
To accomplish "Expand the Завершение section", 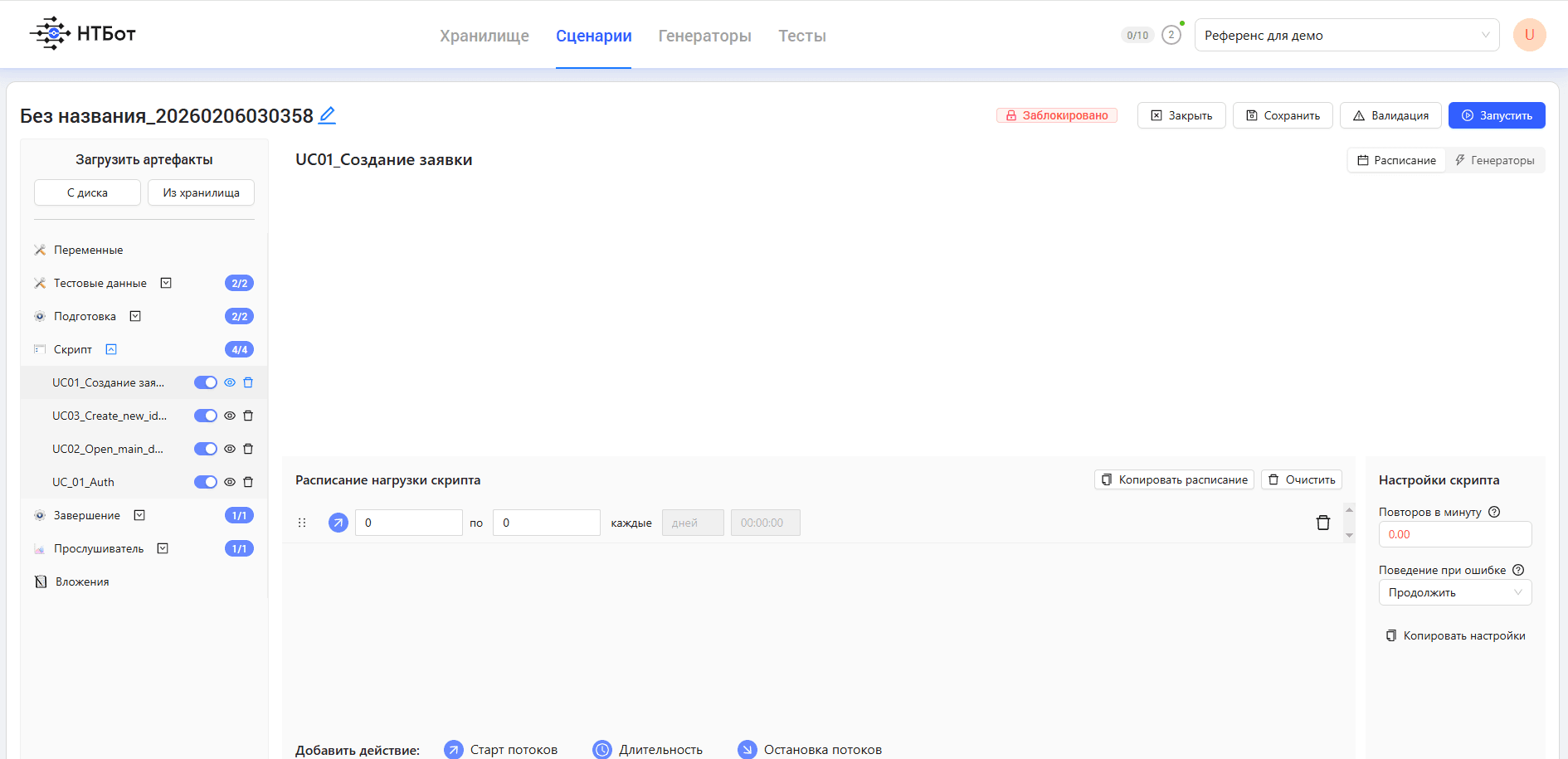I will 139,515.
